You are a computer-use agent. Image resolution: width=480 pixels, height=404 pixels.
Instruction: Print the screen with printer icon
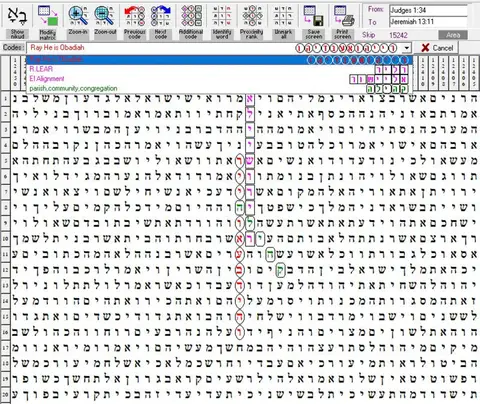pyautogui.click(x=343, y=15)
